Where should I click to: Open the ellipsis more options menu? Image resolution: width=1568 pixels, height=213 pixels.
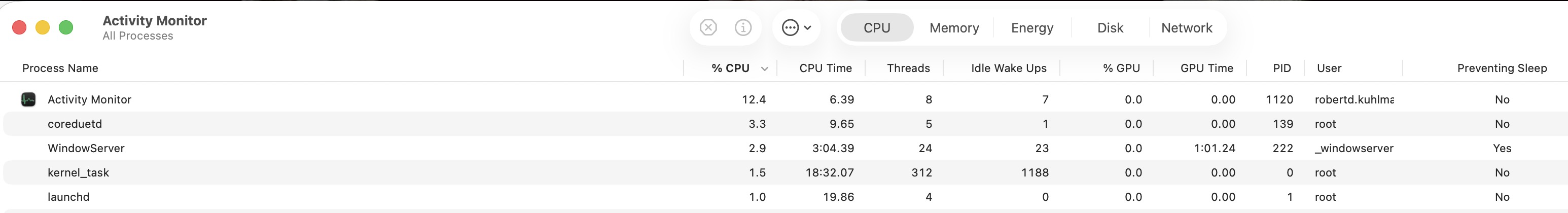(x=796, y=27)
